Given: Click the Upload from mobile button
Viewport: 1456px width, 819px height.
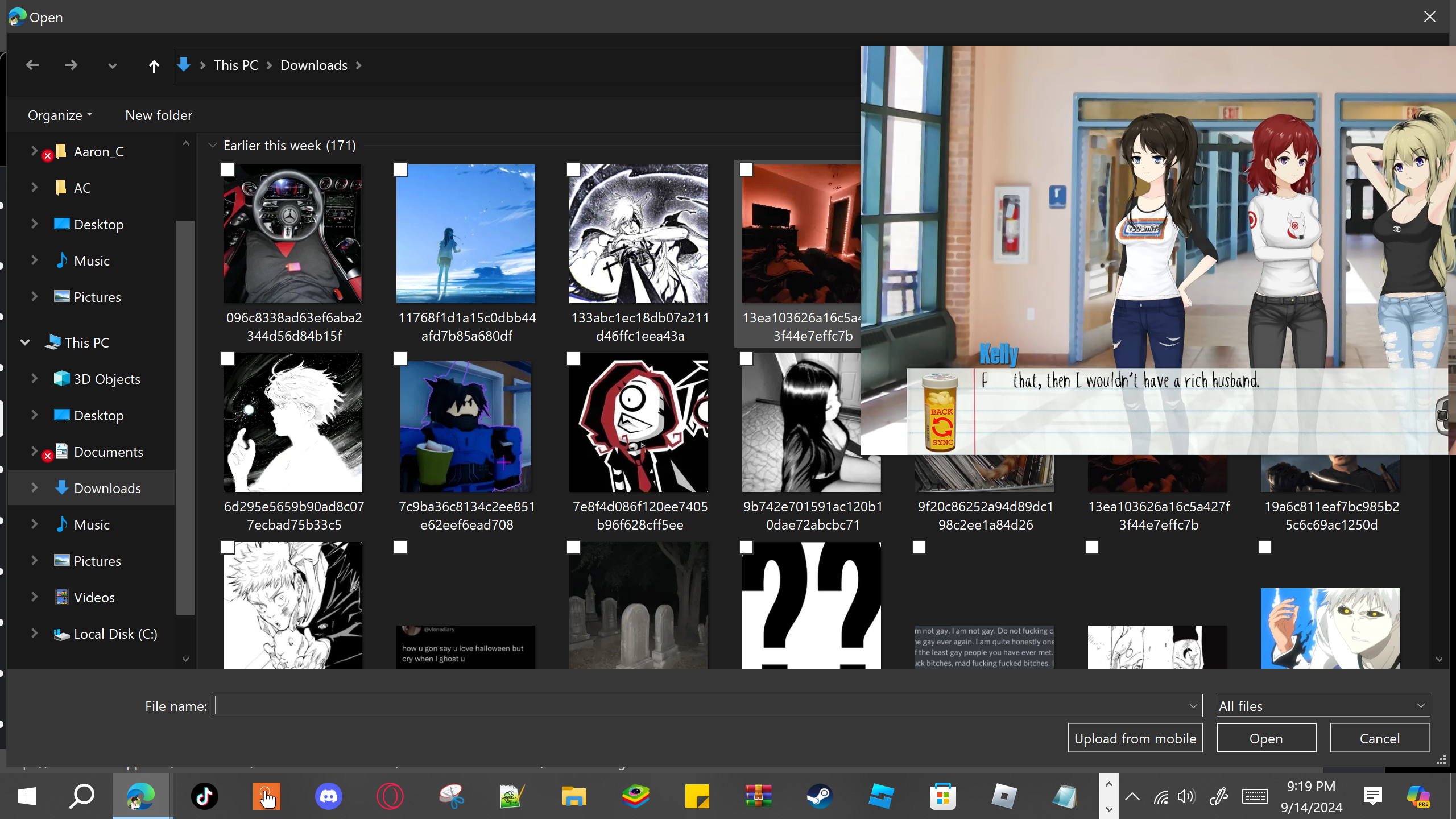Looking at the screenshot, I should (x=1135, y=738).
